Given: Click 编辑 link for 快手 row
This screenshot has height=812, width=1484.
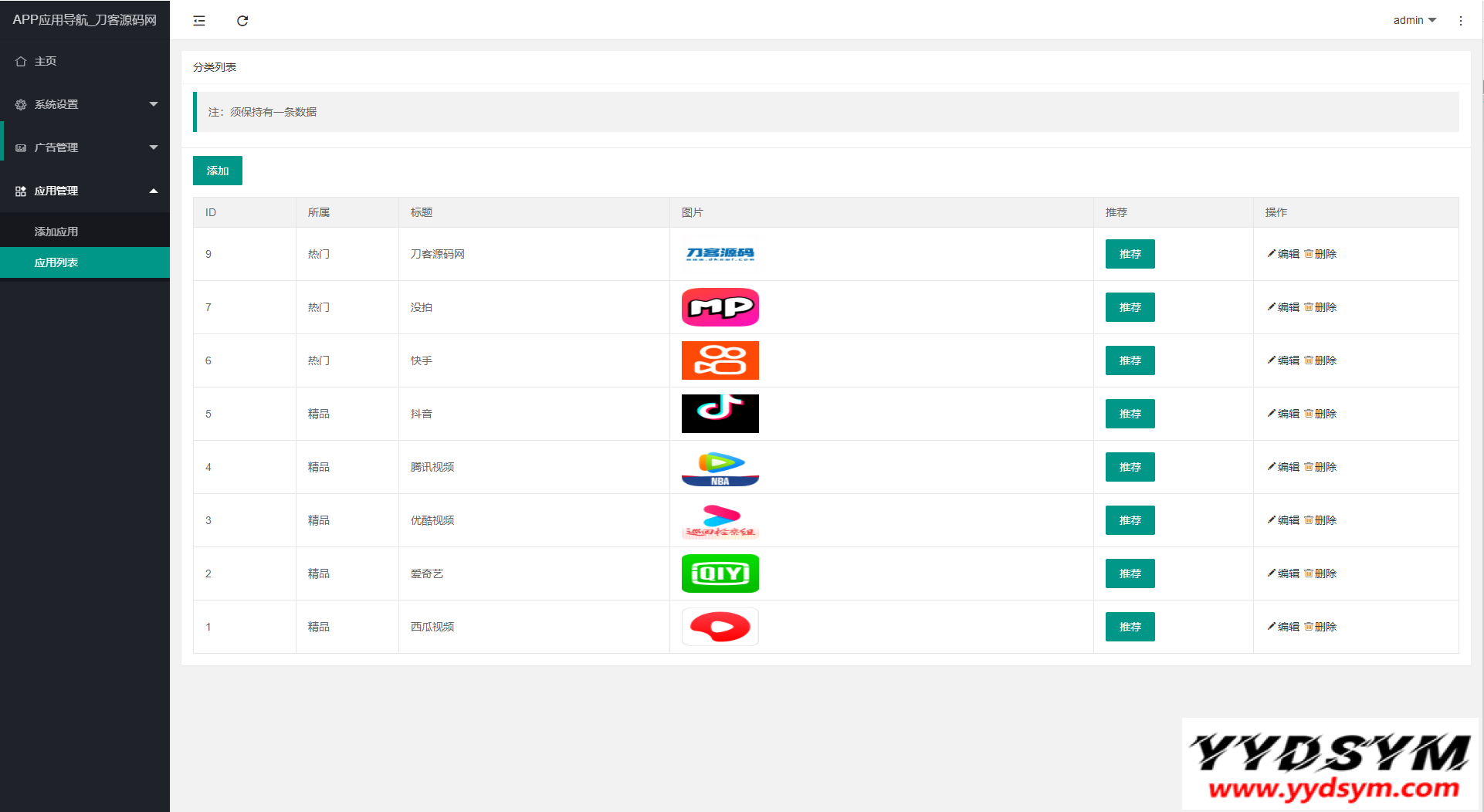Looking at the screenshot, I should [x=1283, y=360].
